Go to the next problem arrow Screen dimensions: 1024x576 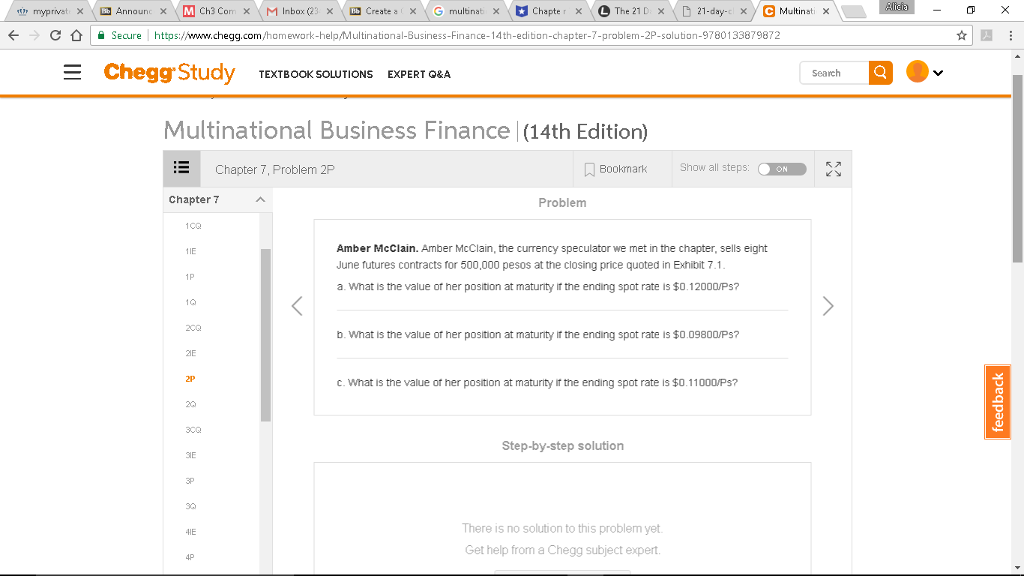click(x=828, y=305)
